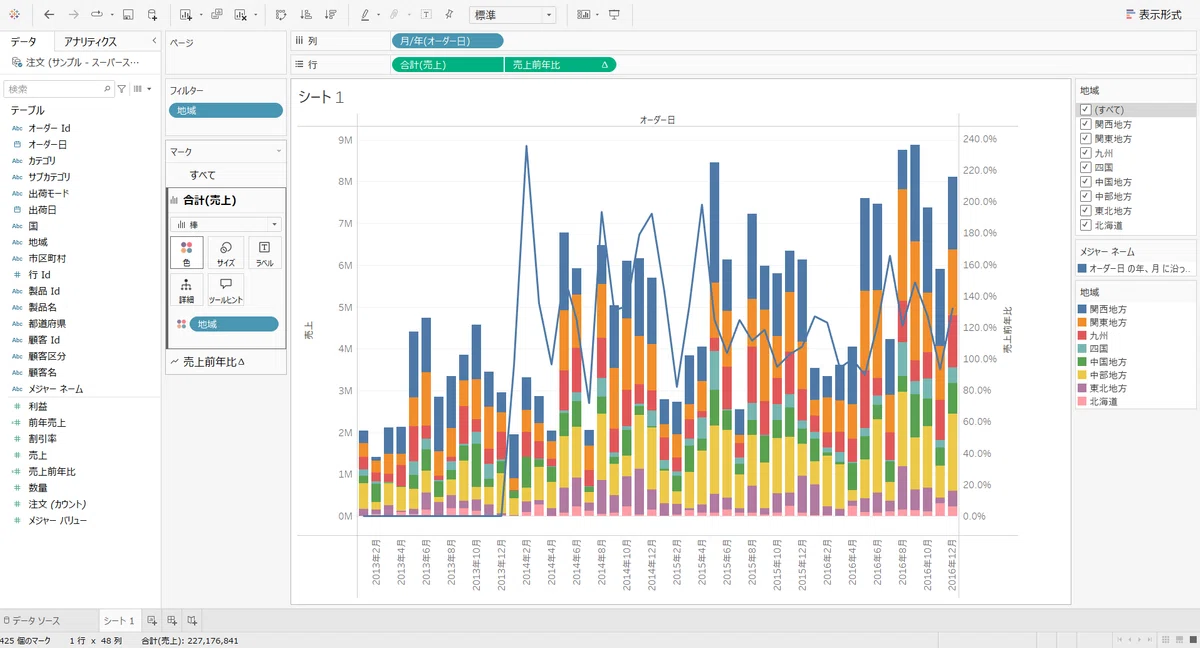Add a new data source icon

(152, 15)
